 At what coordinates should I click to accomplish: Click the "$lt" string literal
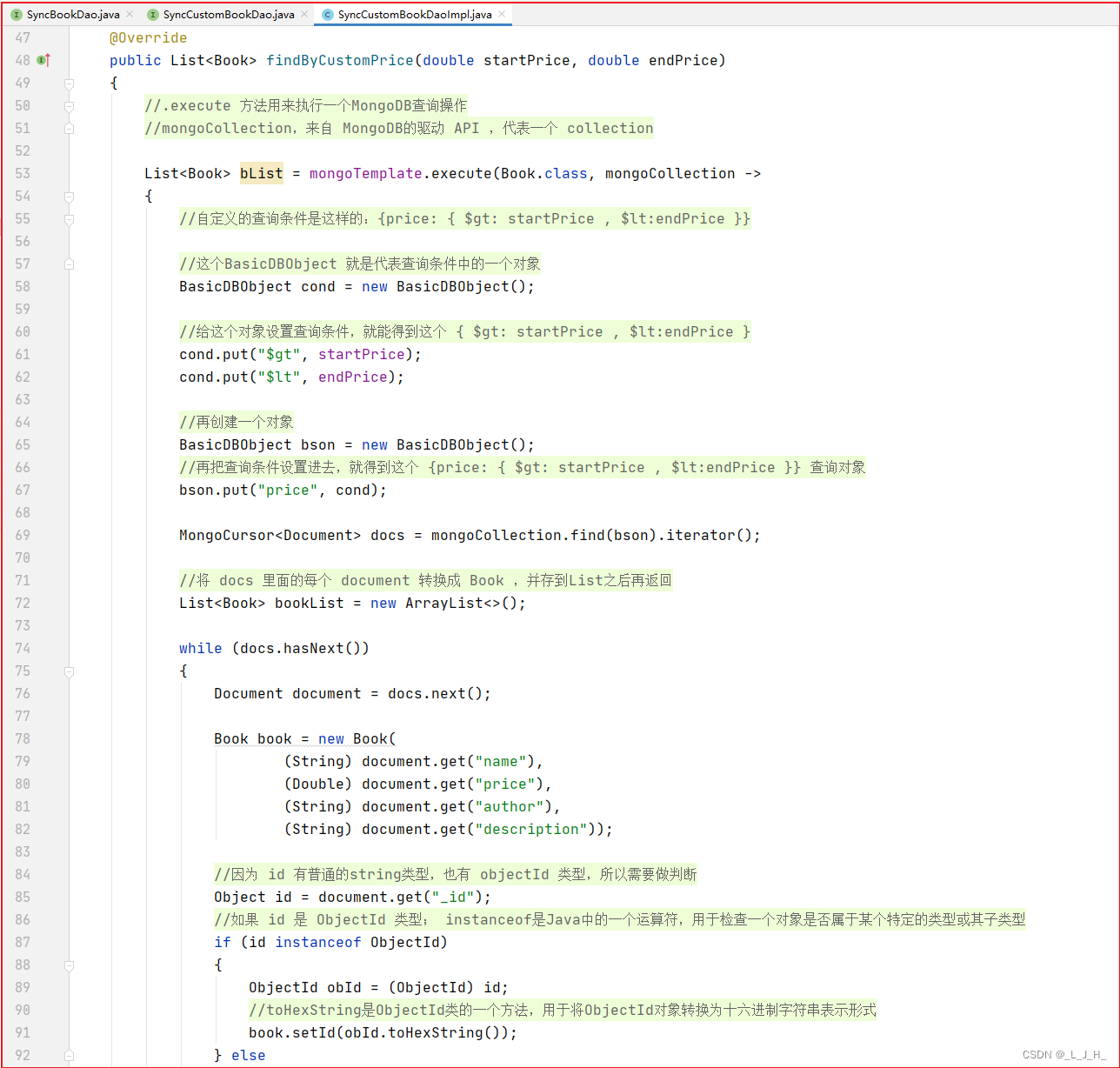279,377
